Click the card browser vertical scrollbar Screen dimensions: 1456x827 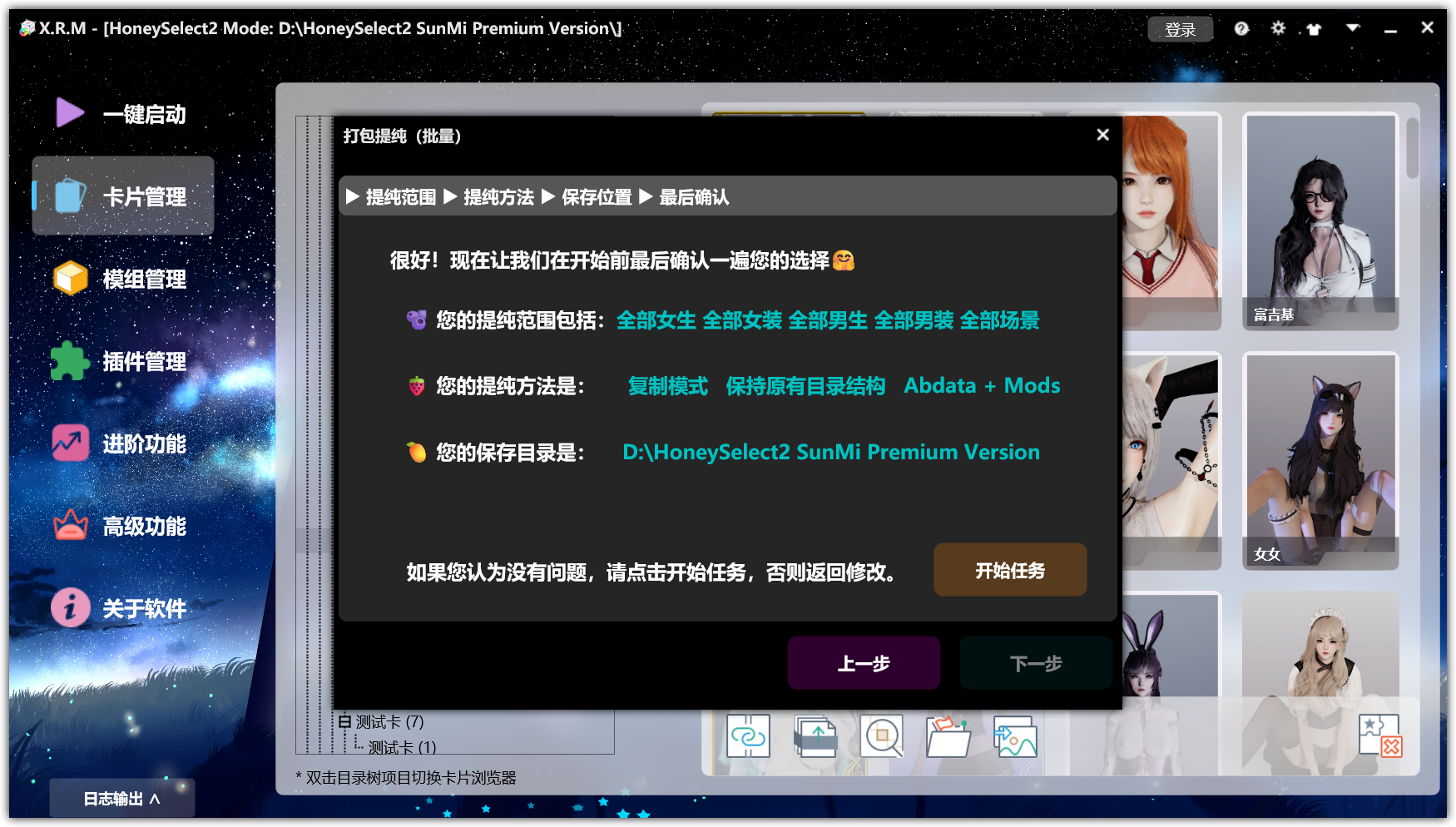click(1413, 148)
